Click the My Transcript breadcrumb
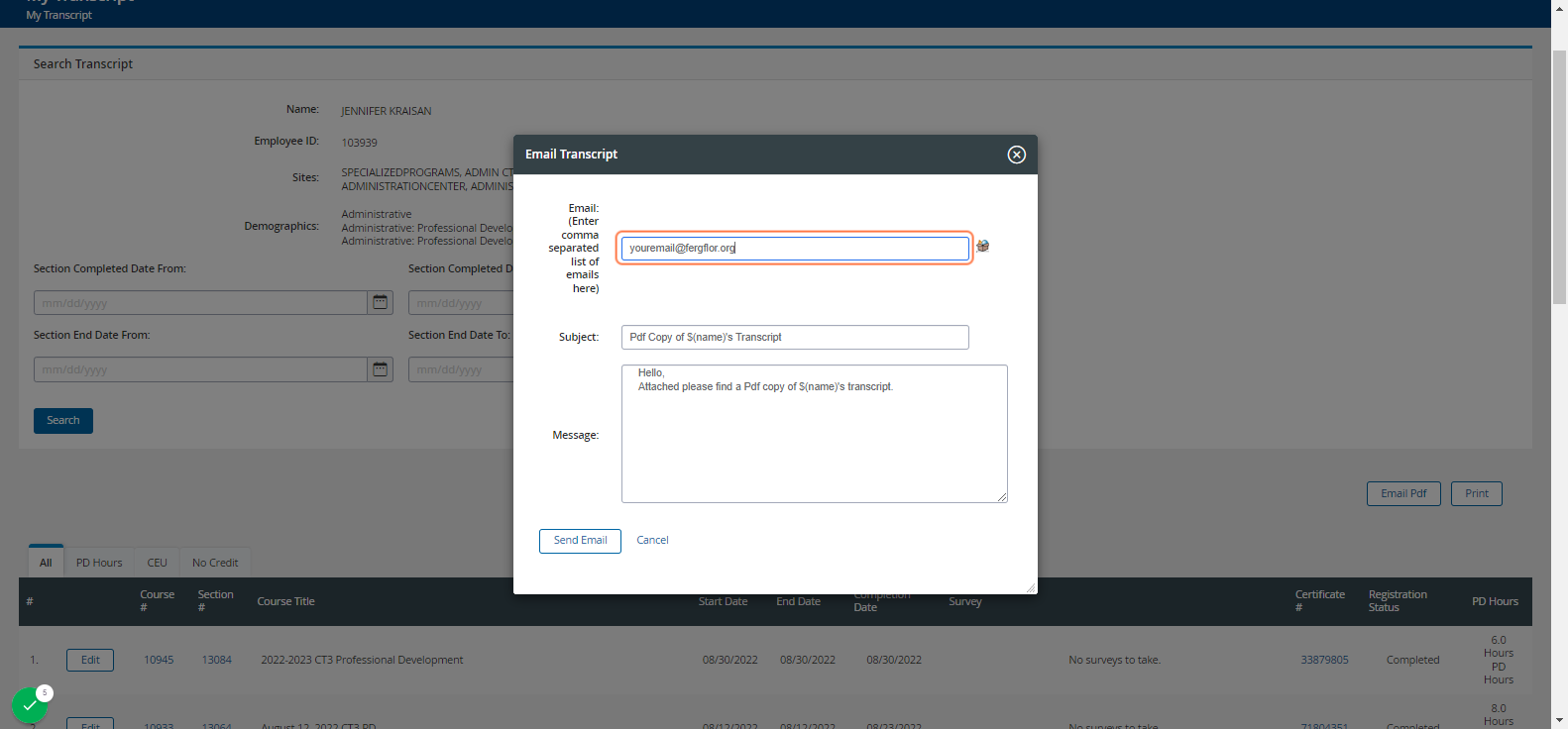Image resolution: width=1568 pixels, height=729 pixels. [59, 15]
